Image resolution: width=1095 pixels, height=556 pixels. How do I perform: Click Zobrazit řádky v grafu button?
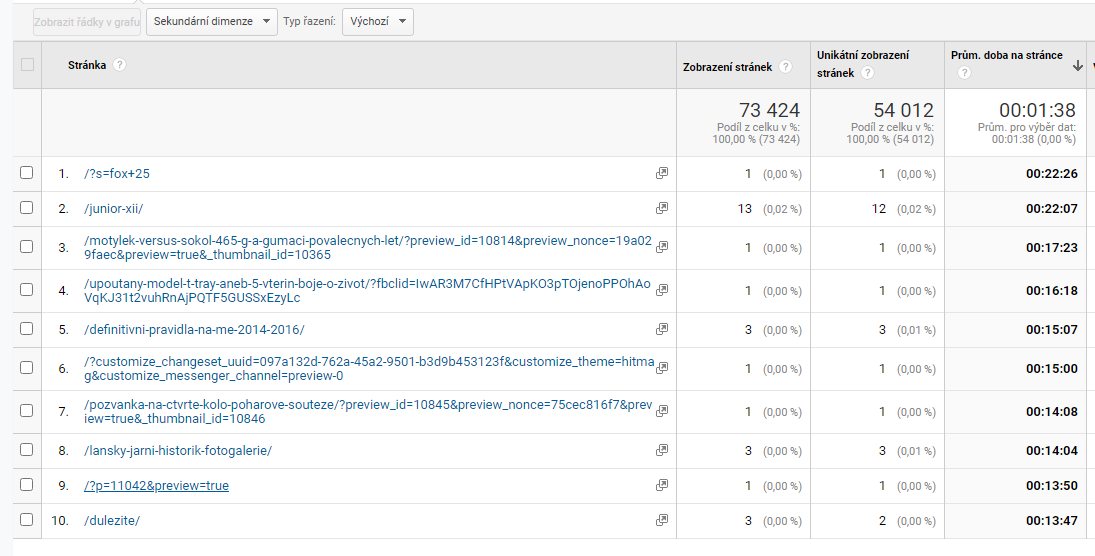[87, 22]
